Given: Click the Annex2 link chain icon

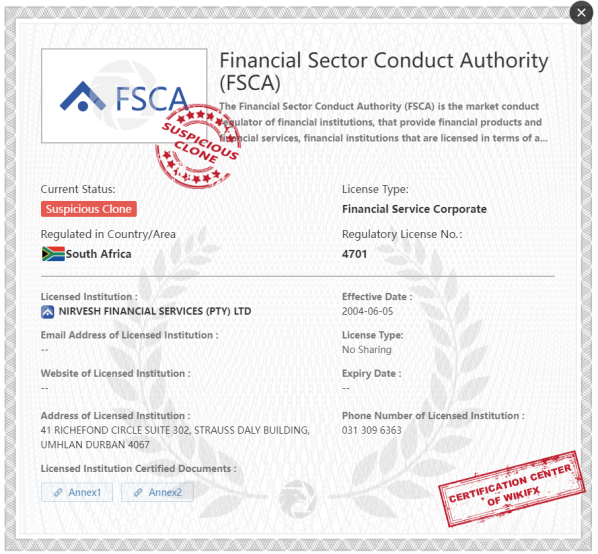Looking at the screenshot, I should pos(138,493).
